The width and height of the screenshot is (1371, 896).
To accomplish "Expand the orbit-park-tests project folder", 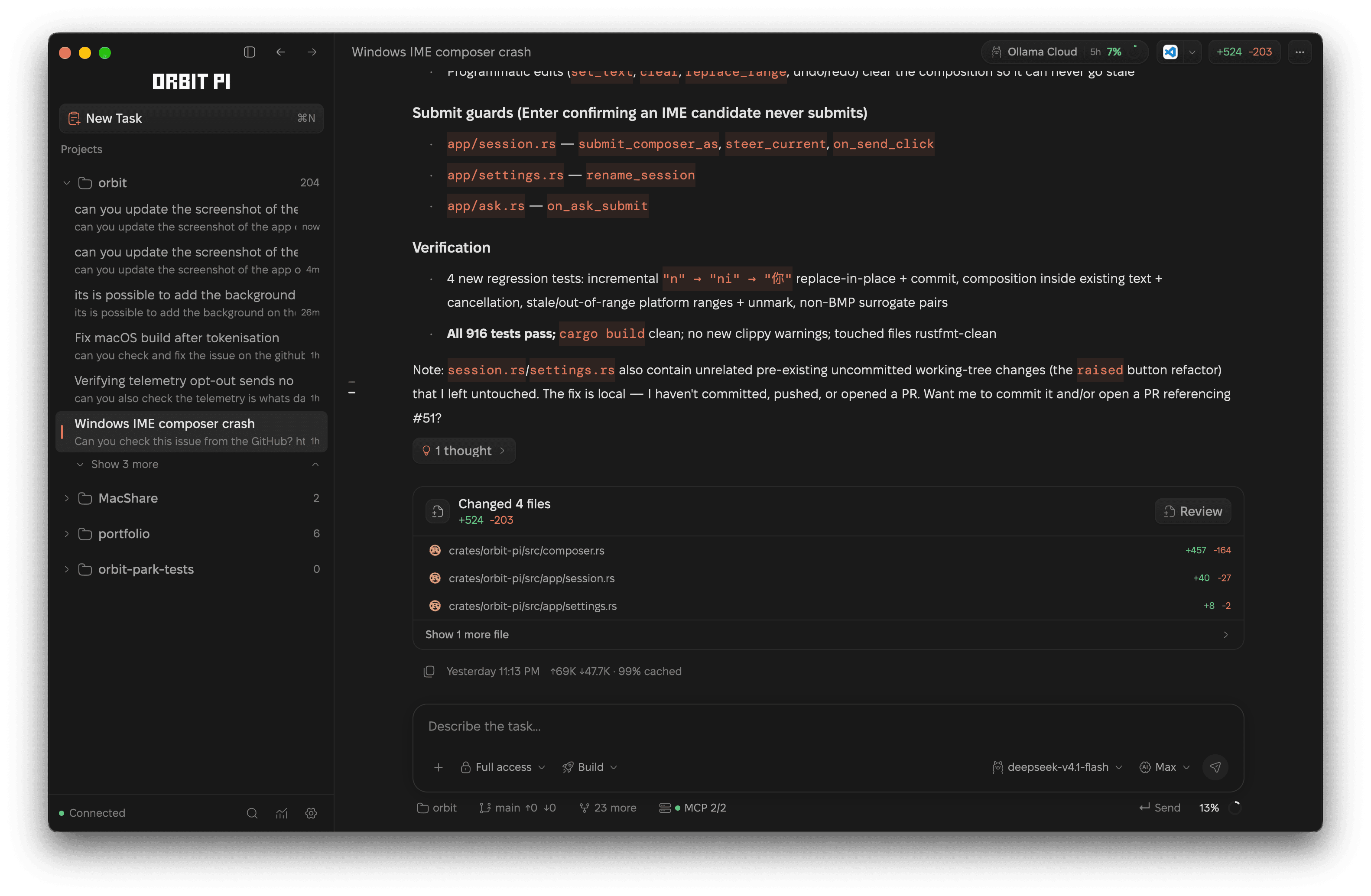I will click(66, 569).
